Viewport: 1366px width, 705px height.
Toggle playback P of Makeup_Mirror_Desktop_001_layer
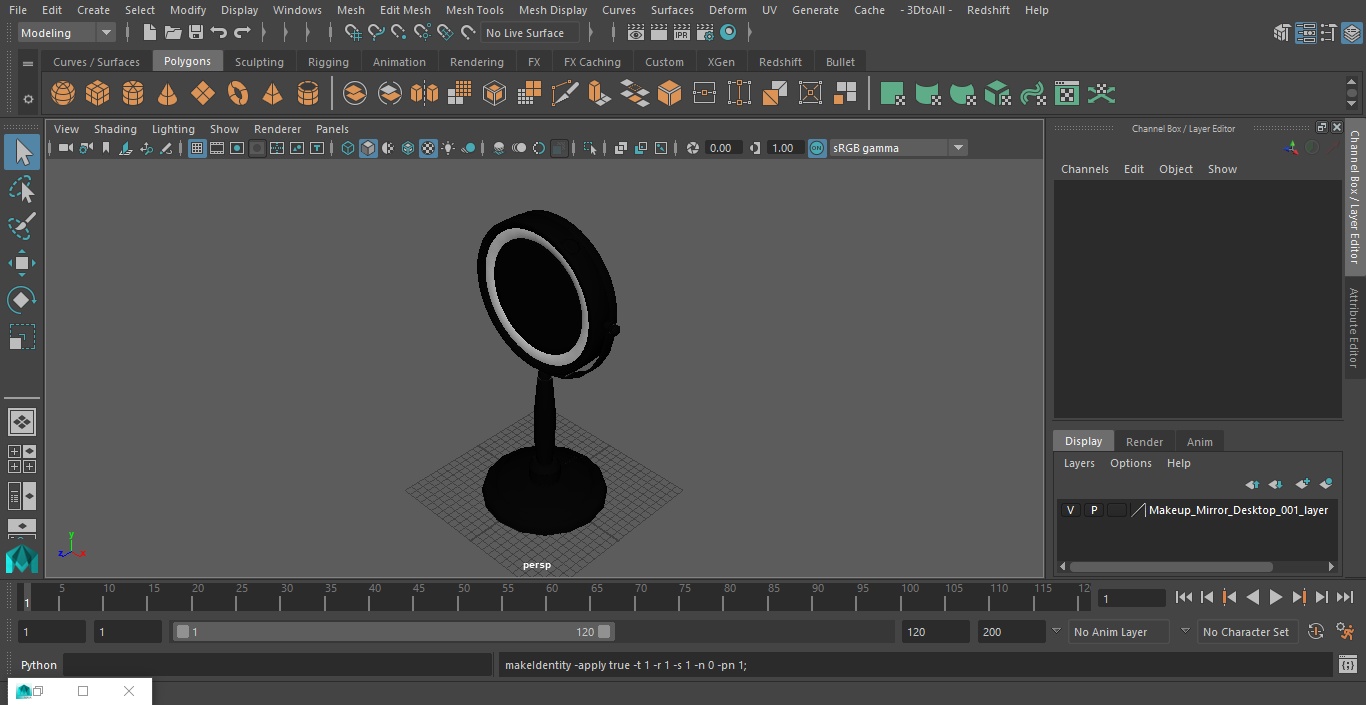(1094, 510)
